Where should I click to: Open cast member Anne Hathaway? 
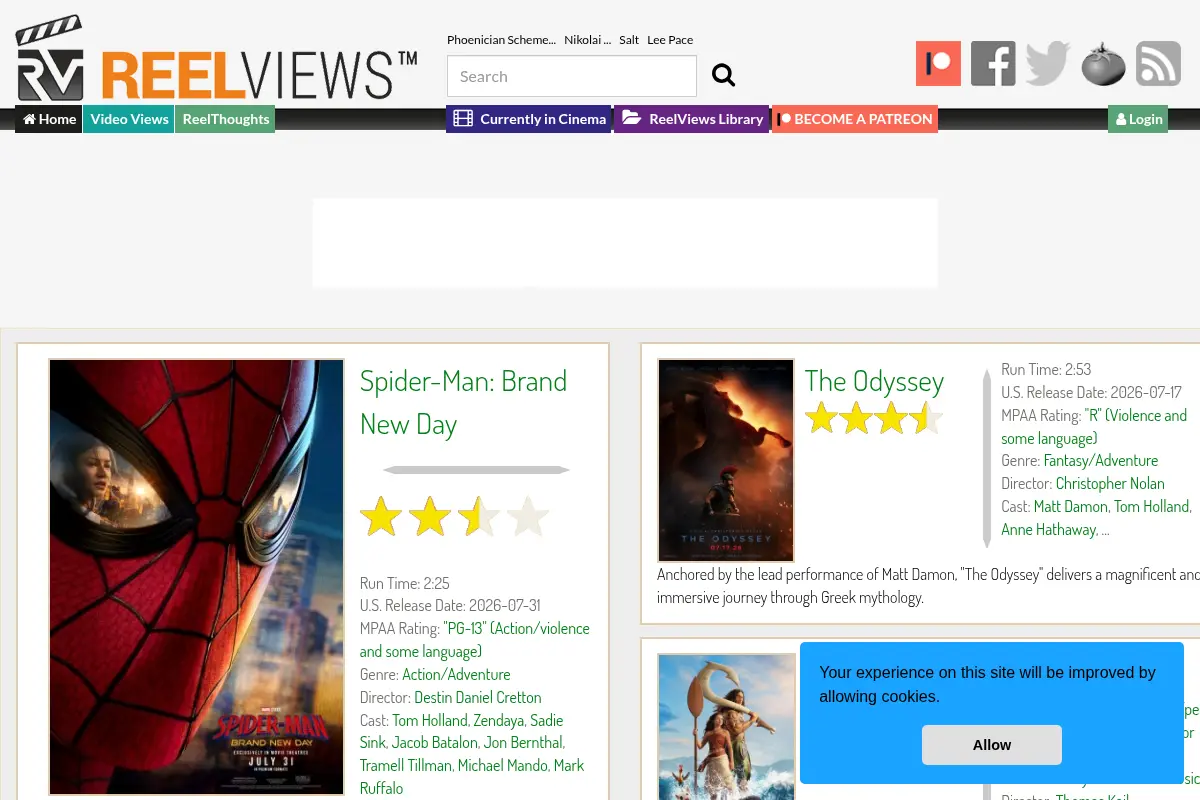pos(1048,529)
